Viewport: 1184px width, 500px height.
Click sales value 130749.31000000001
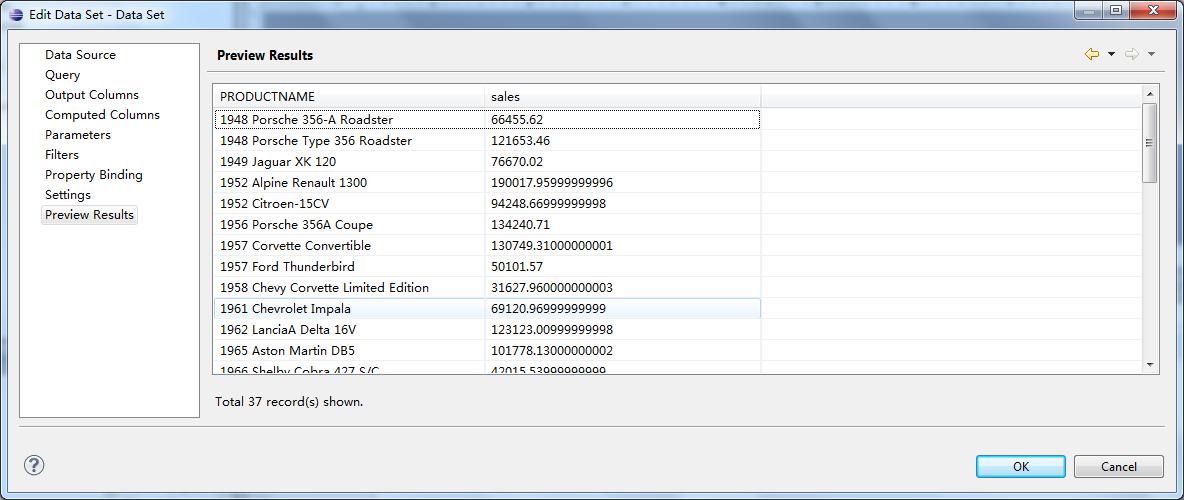tap(552, 245)
